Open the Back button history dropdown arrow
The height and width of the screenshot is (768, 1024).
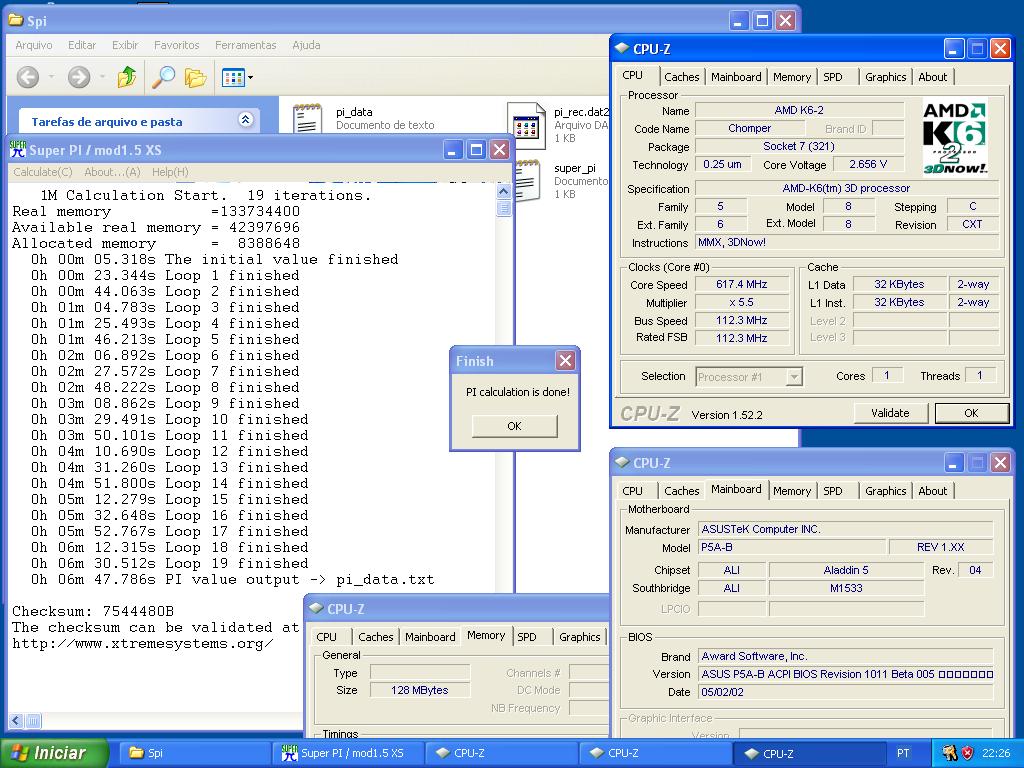[x=51, y=77]
